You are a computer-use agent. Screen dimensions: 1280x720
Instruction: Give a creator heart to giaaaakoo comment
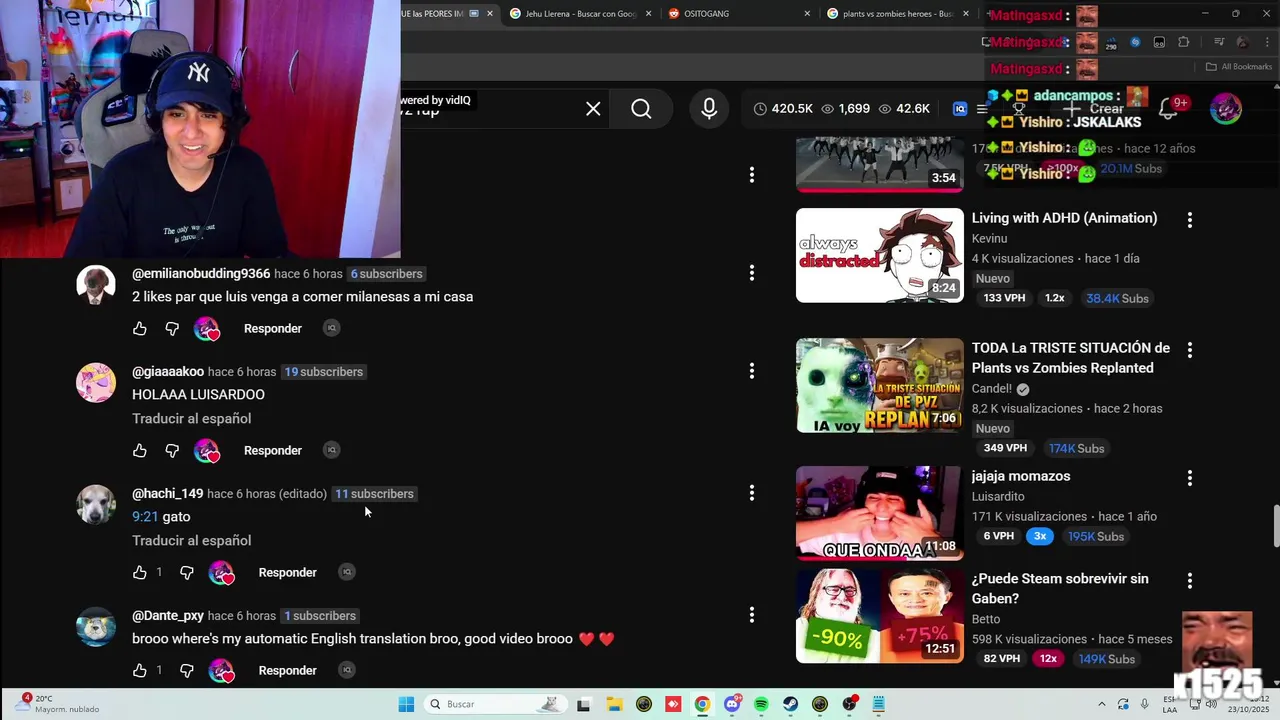click(207, 450)
